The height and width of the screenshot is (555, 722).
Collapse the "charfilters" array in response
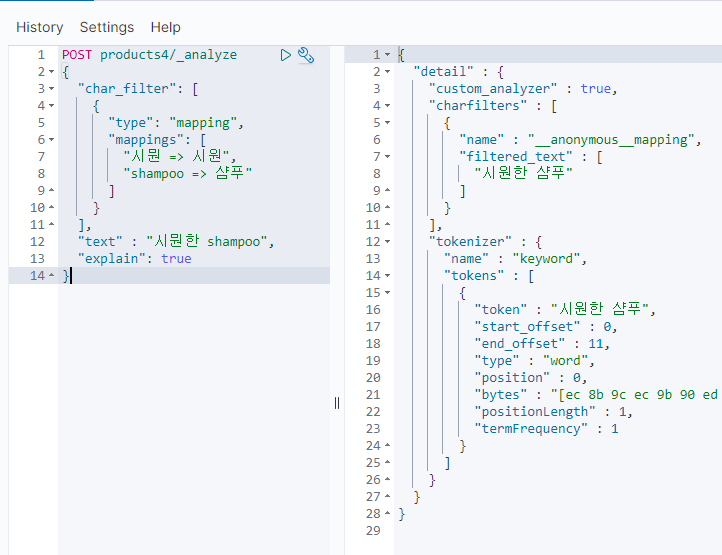(x=387, y=106)
